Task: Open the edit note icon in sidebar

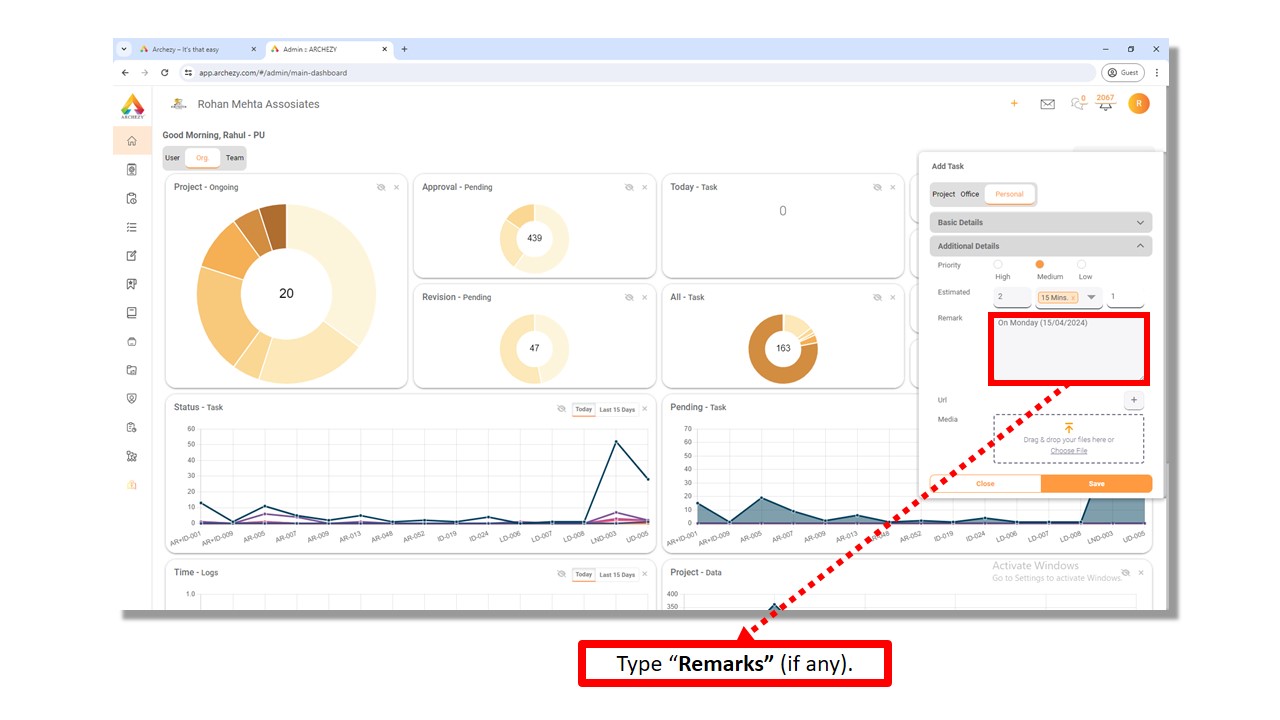Action: [132, 256]
